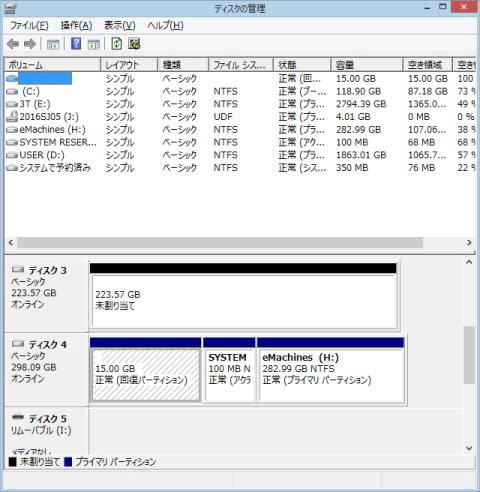Toggle the console tree view icon
This screenshot has width=480, height=492.
pos(53,44)
